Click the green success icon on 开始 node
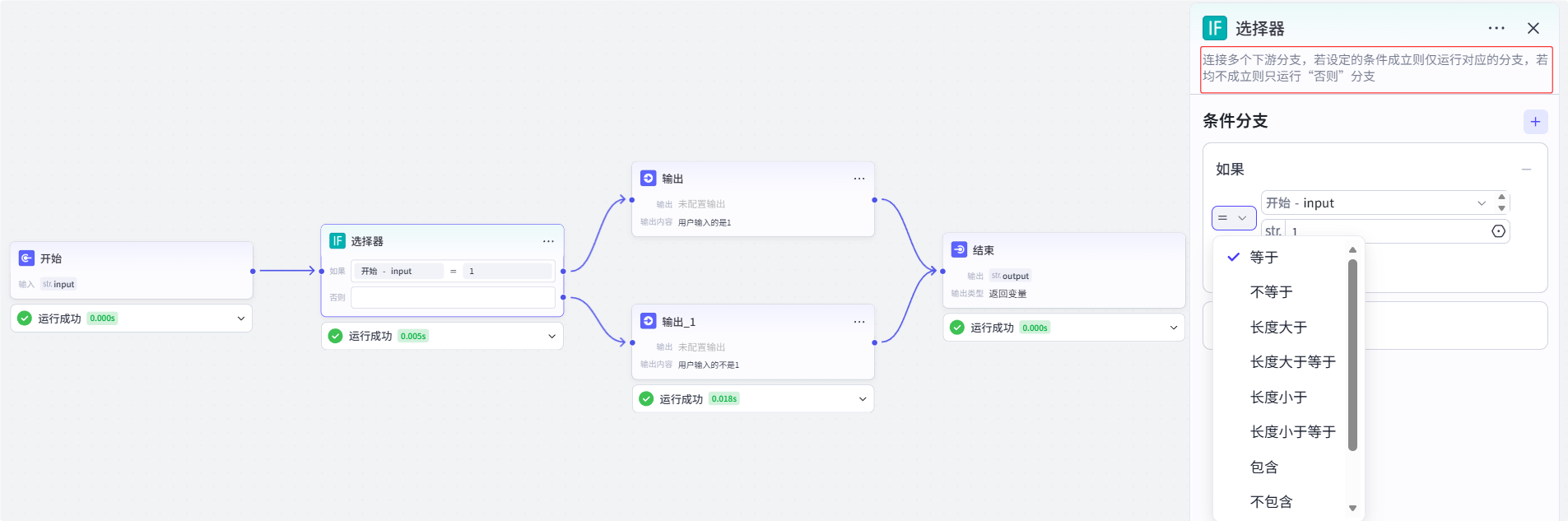The height and width of the screenshot is (521, 1568). click(x=24, y=318)
